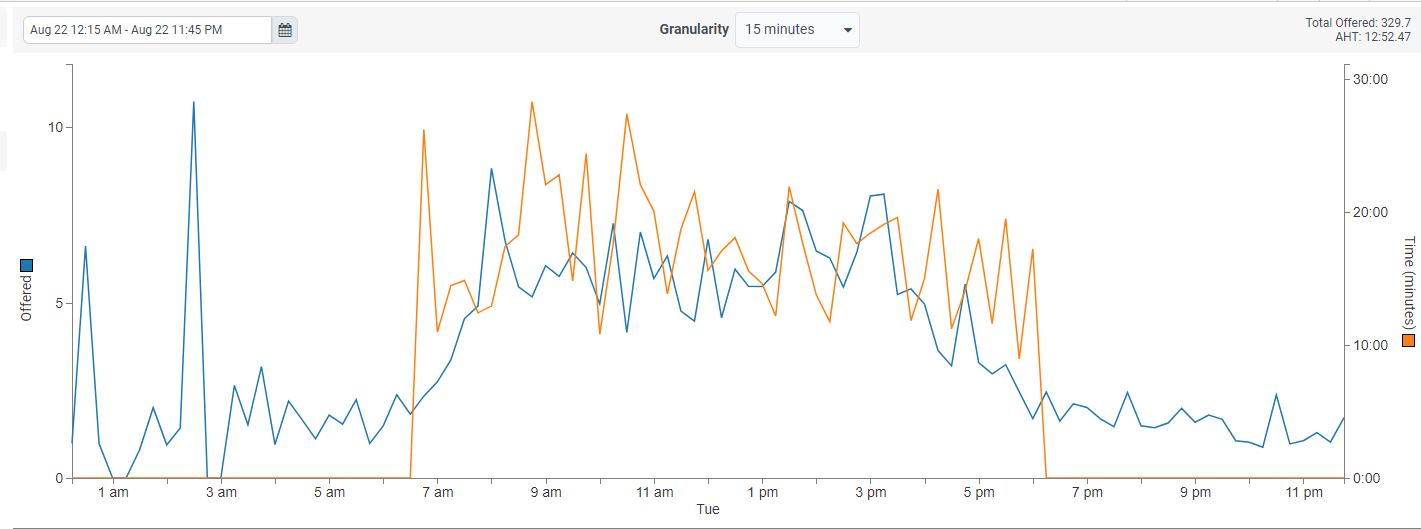1421x529 pixels.
Task: Select the 11 pm tick label
Action: click(x=1303, y=492)
